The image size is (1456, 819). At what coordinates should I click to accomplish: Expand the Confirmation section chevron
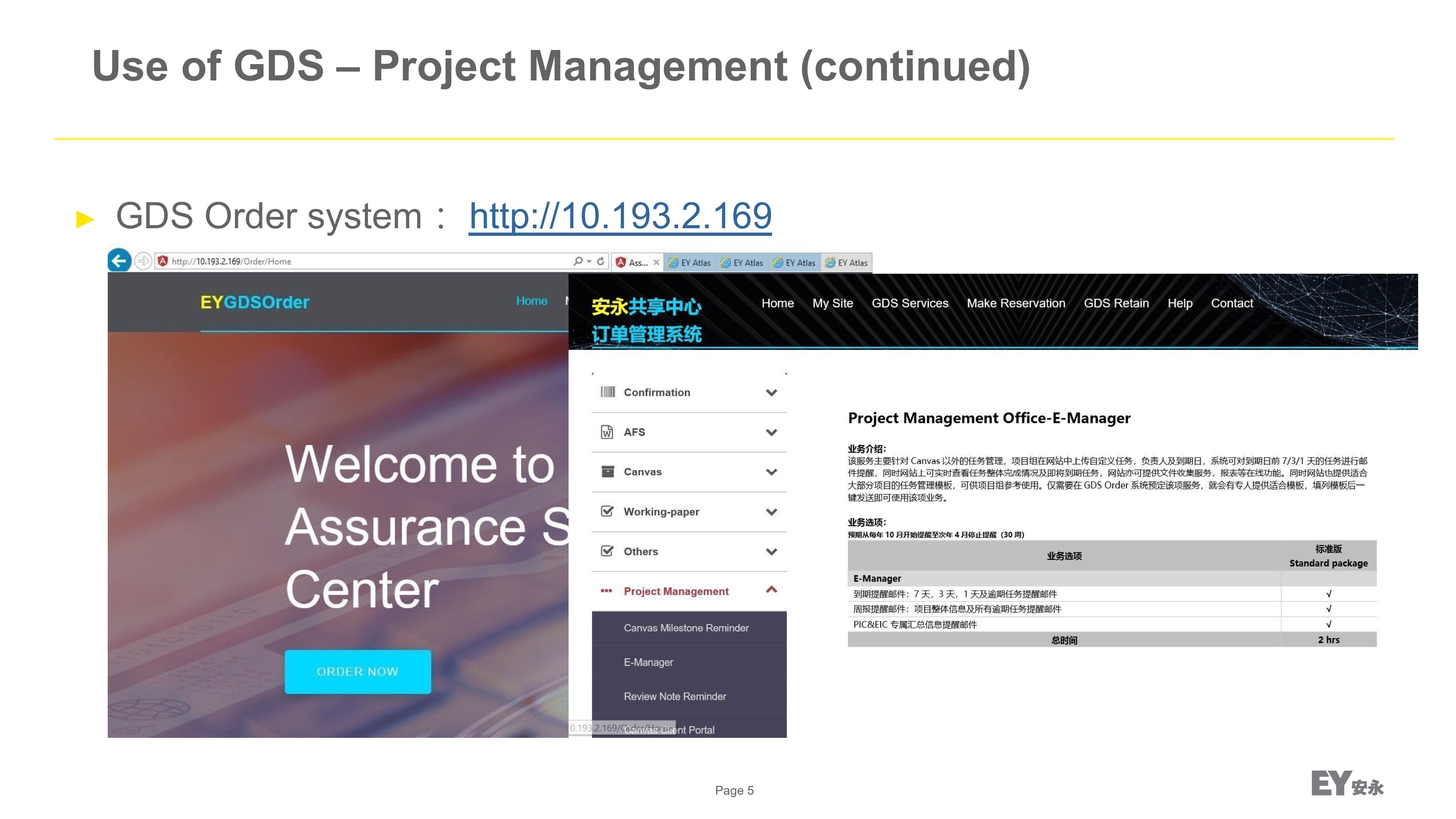(772, 393)
